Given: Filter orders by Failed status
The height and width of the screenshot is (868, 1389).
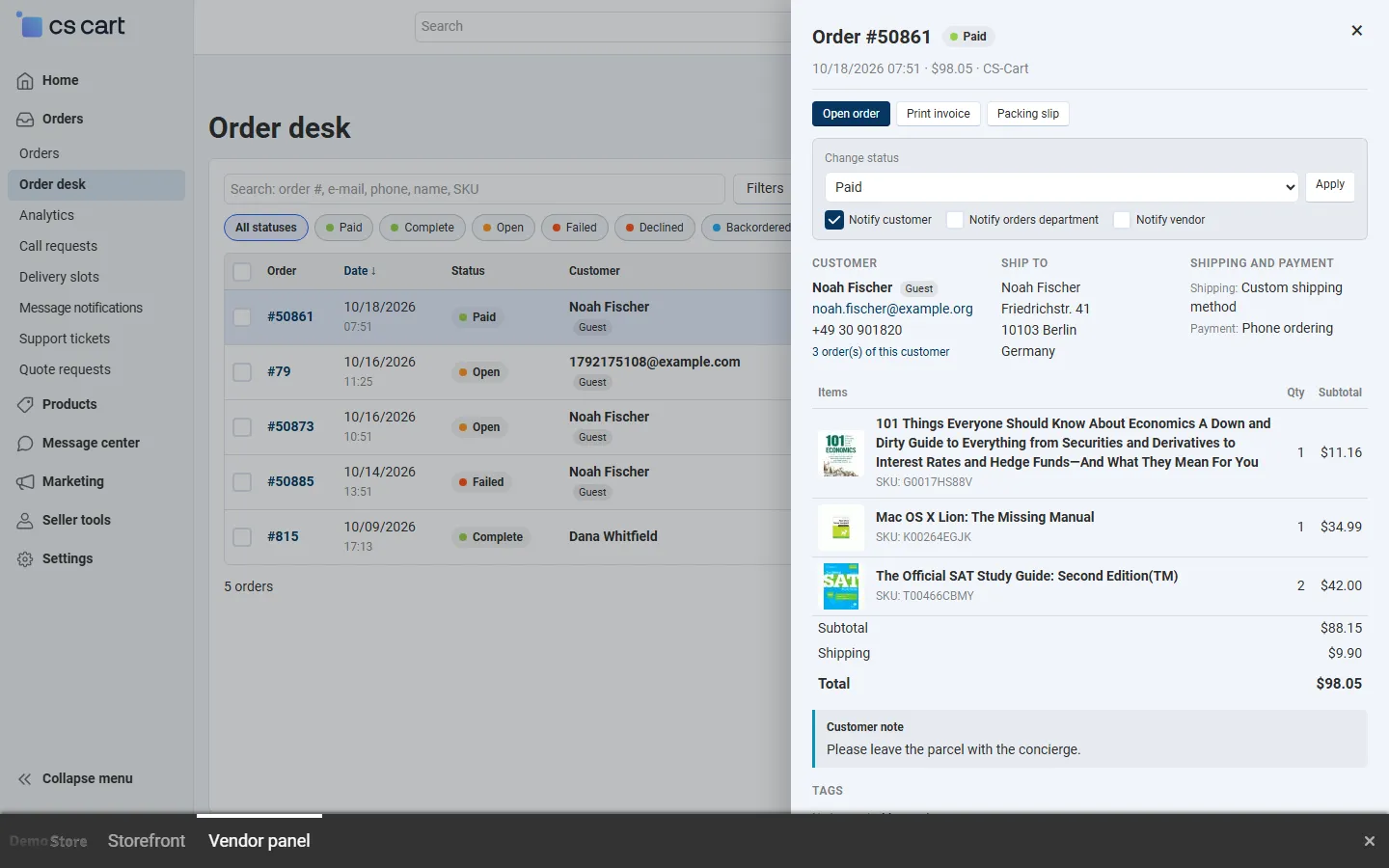Looking at the screenshot, I should click(x=575, y=228).
